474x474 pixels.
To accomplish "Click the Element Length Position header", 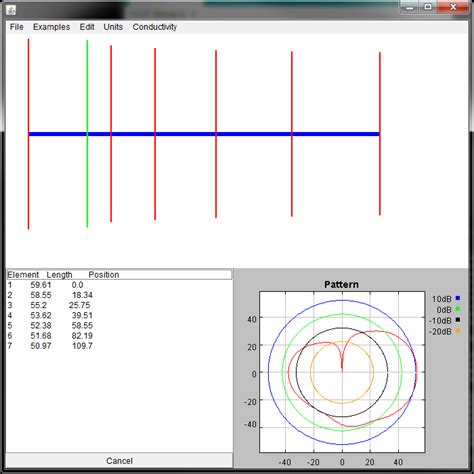I will (x=119, y=275).
